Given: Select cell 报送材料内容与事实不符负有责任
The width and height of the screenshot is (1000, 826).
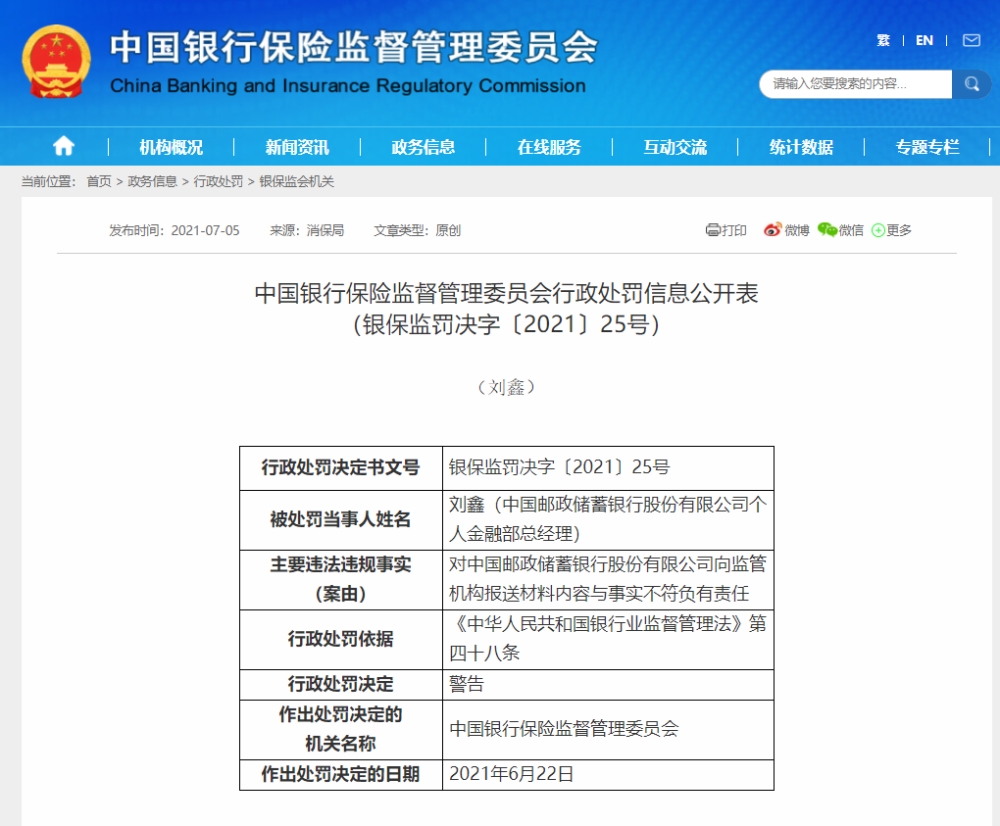Looking at the screenshot, I should coord(608,579).
